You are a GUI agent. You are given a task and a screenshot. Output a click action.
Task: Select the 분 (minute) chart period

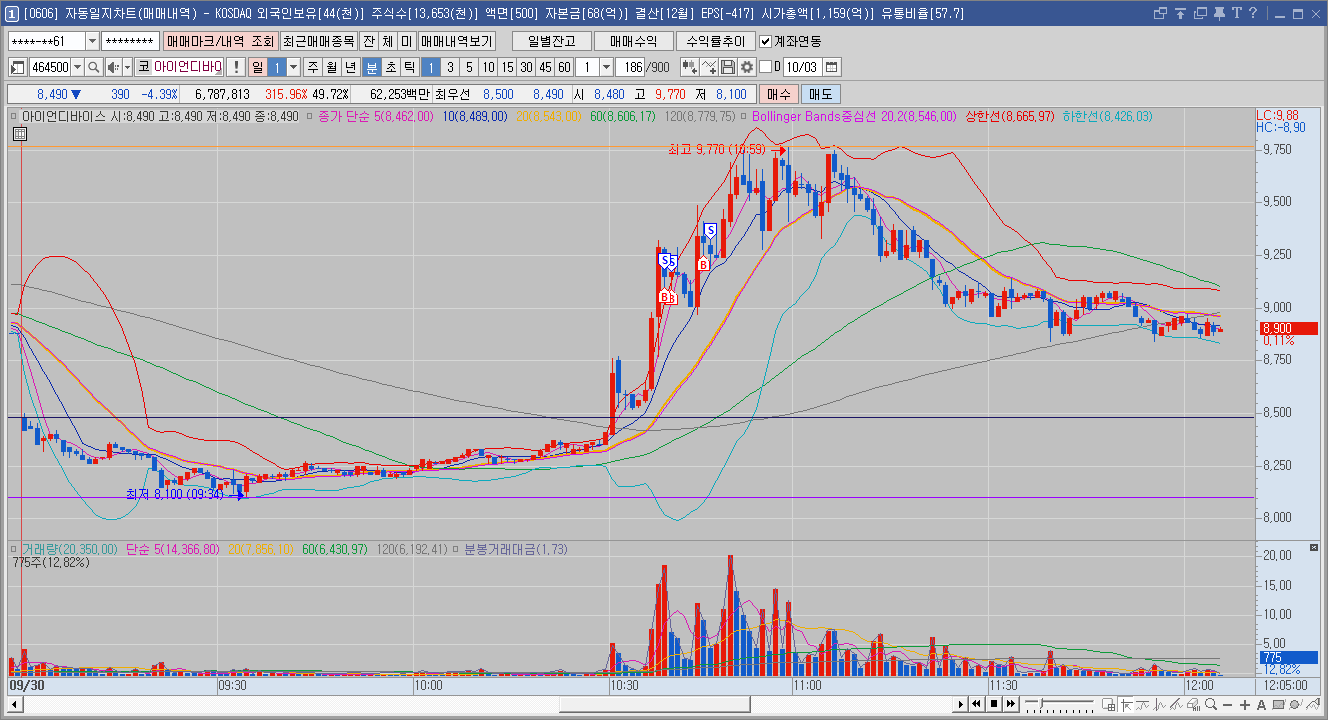372,67
